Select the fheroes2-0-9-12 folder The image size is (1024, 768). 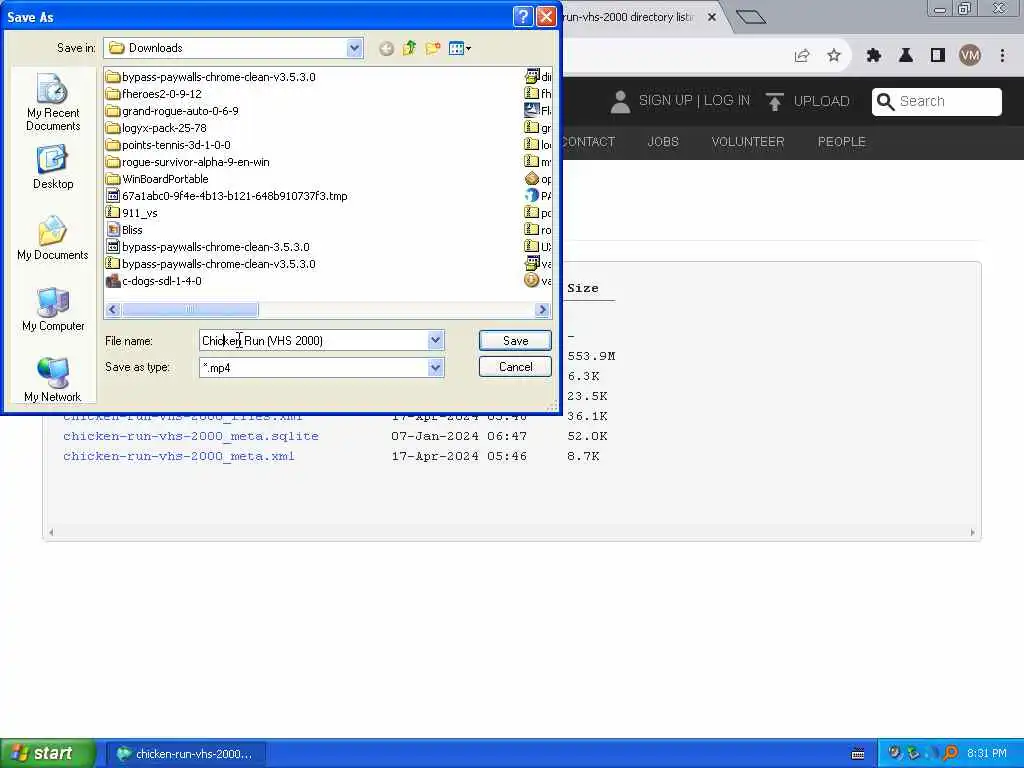point(154,94)
